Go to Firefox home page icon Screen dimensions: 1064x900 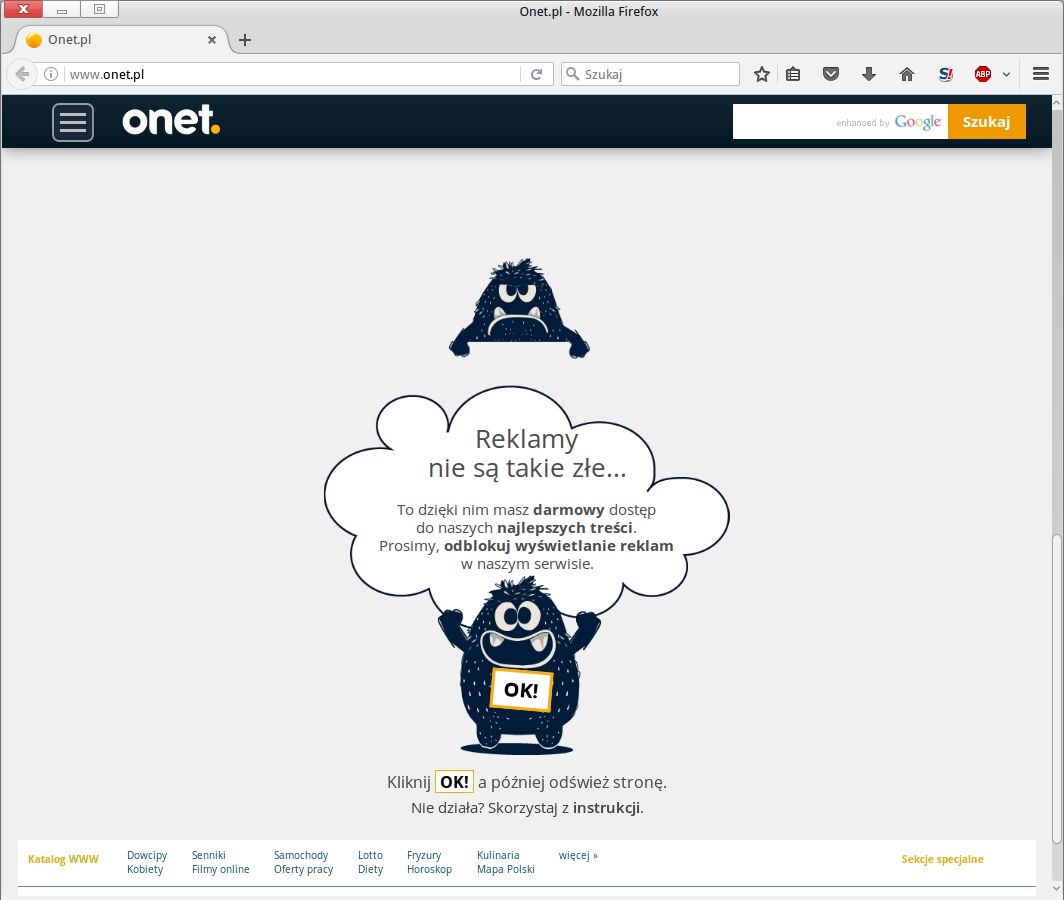(x=907, y=74)
